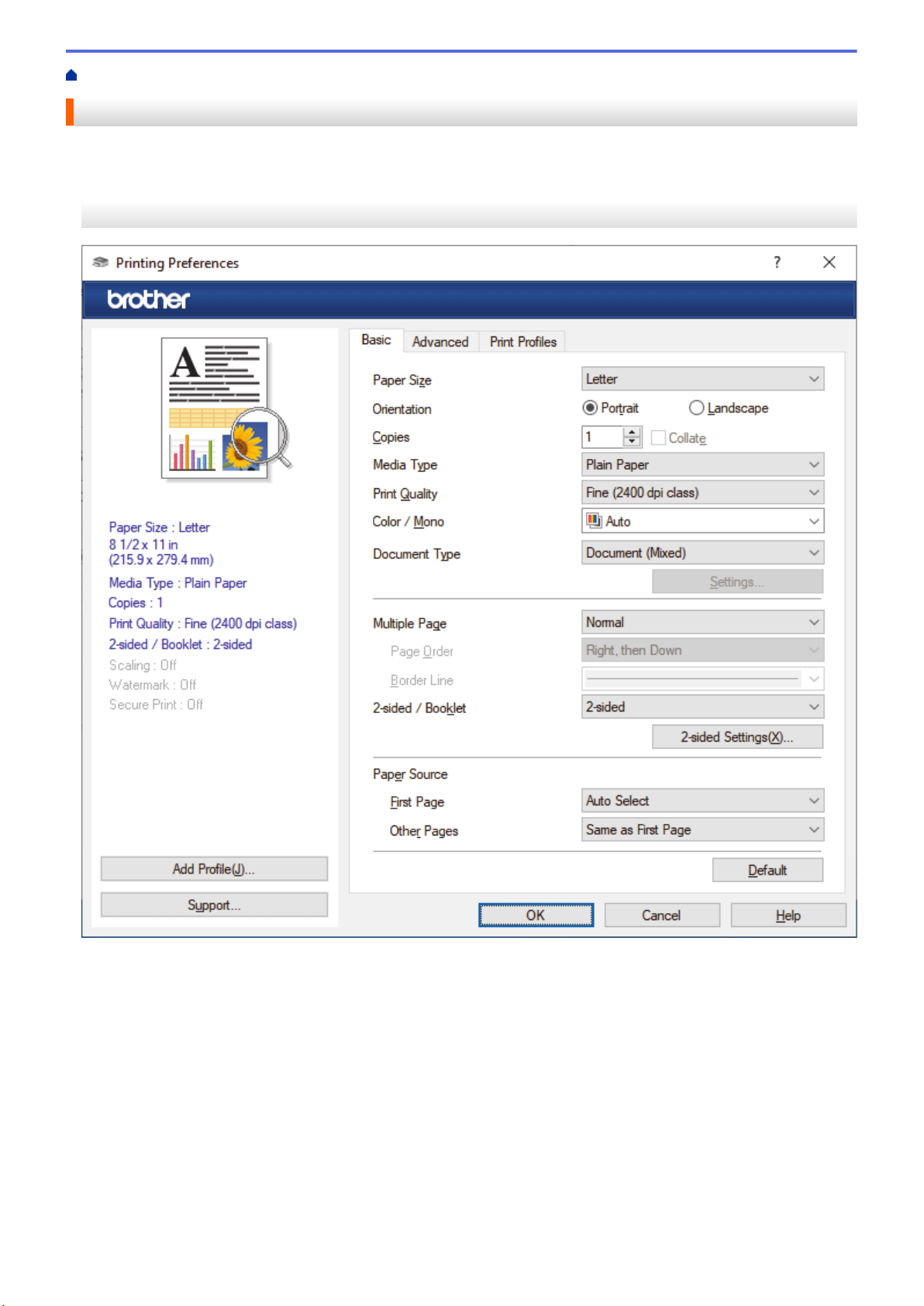The height and width of the screenshot is (1306, 924).
Task: Close the Printing Preferences dialog
Action: tap(829, 262)
